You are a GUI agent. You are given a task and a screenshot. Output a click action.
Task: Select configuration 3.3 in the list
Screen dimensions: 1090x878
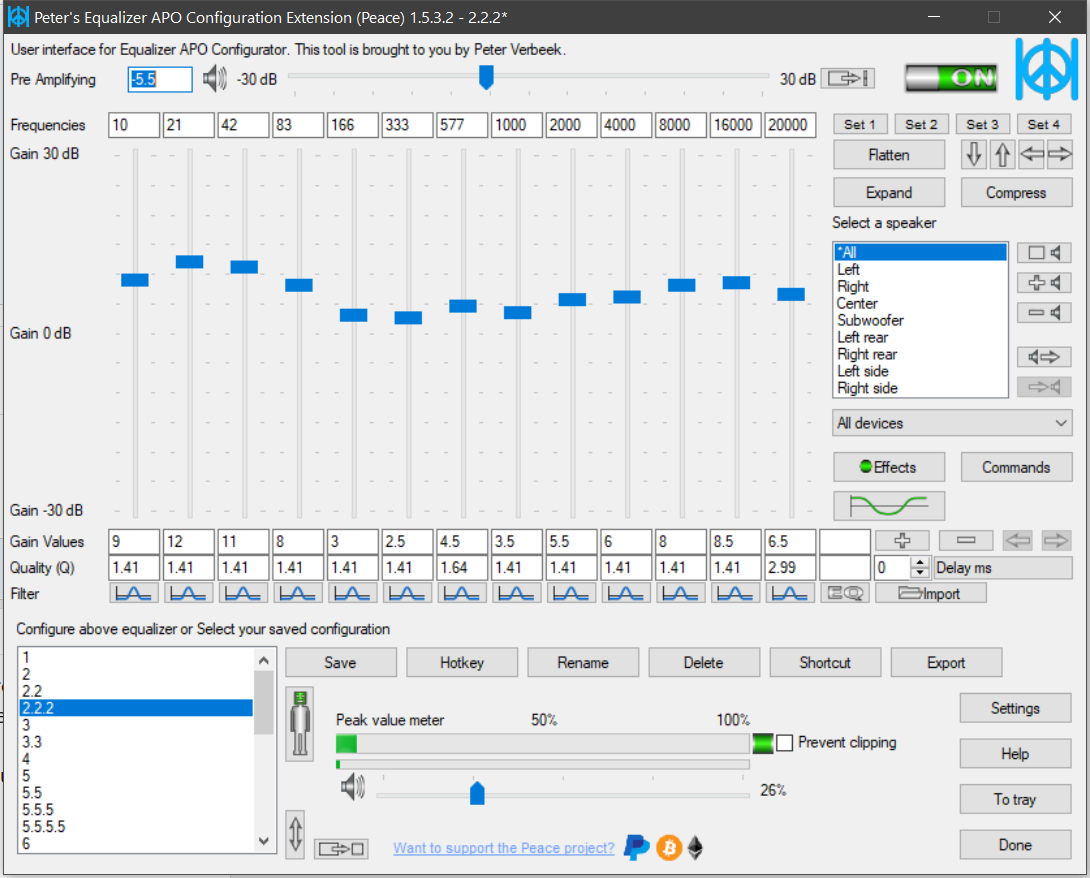[136, 742]
